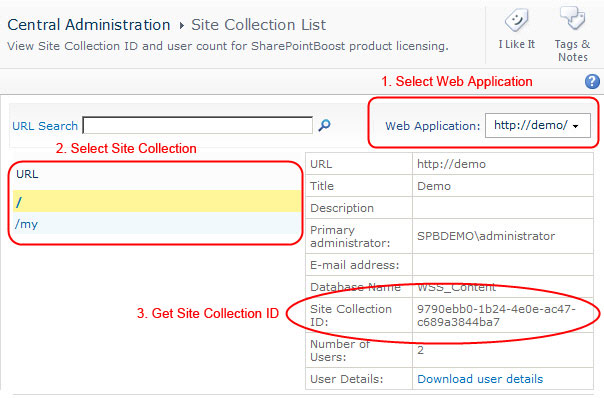Click the I Like It smiley tag icon
The height and width of the screenshot is (398, 604).
(516, 21)
